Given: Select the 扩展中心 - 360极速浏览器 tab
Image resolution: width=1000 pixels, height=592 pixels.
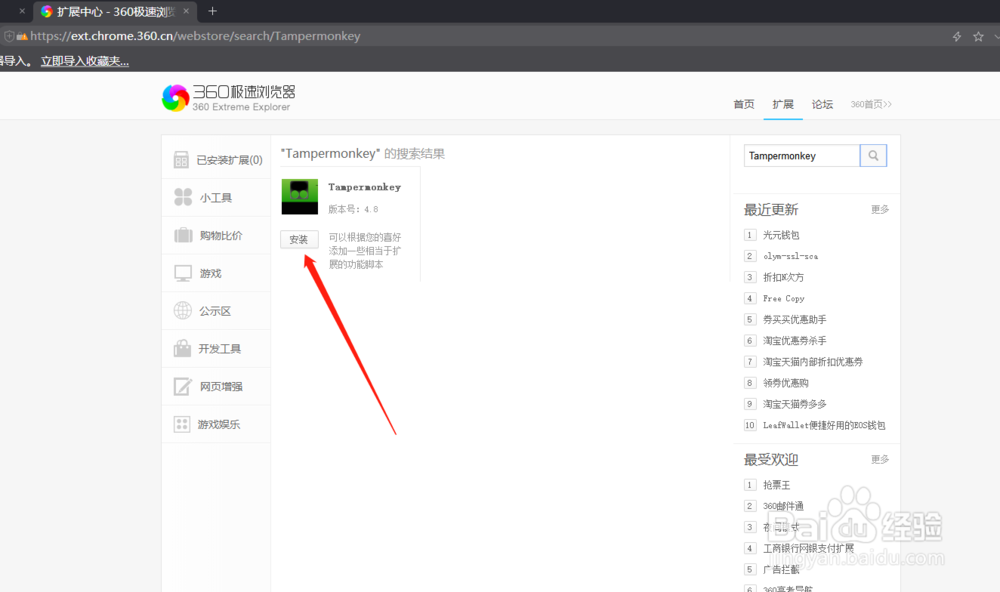Looking at the screenshot, I should click(115, 11).
